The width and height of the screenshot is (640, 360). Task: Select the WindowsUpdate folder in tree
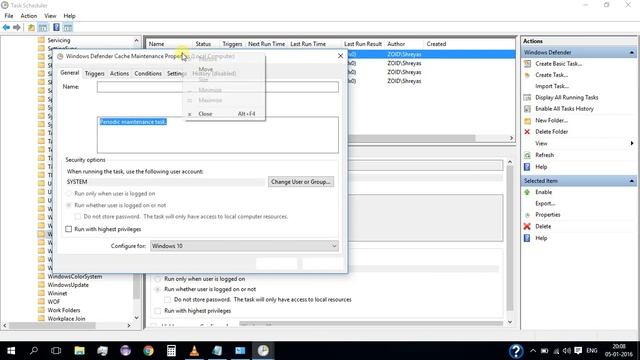68,285
